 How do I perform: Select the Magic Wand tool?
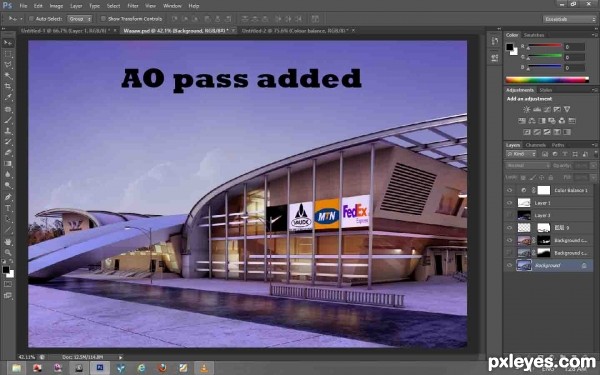pyautogui.click(x=8, y=76)
